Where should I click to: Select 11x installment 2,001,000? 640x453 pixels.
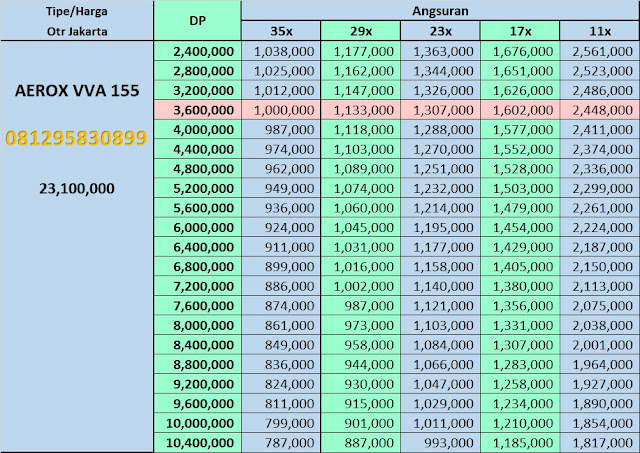coord(600,345)
